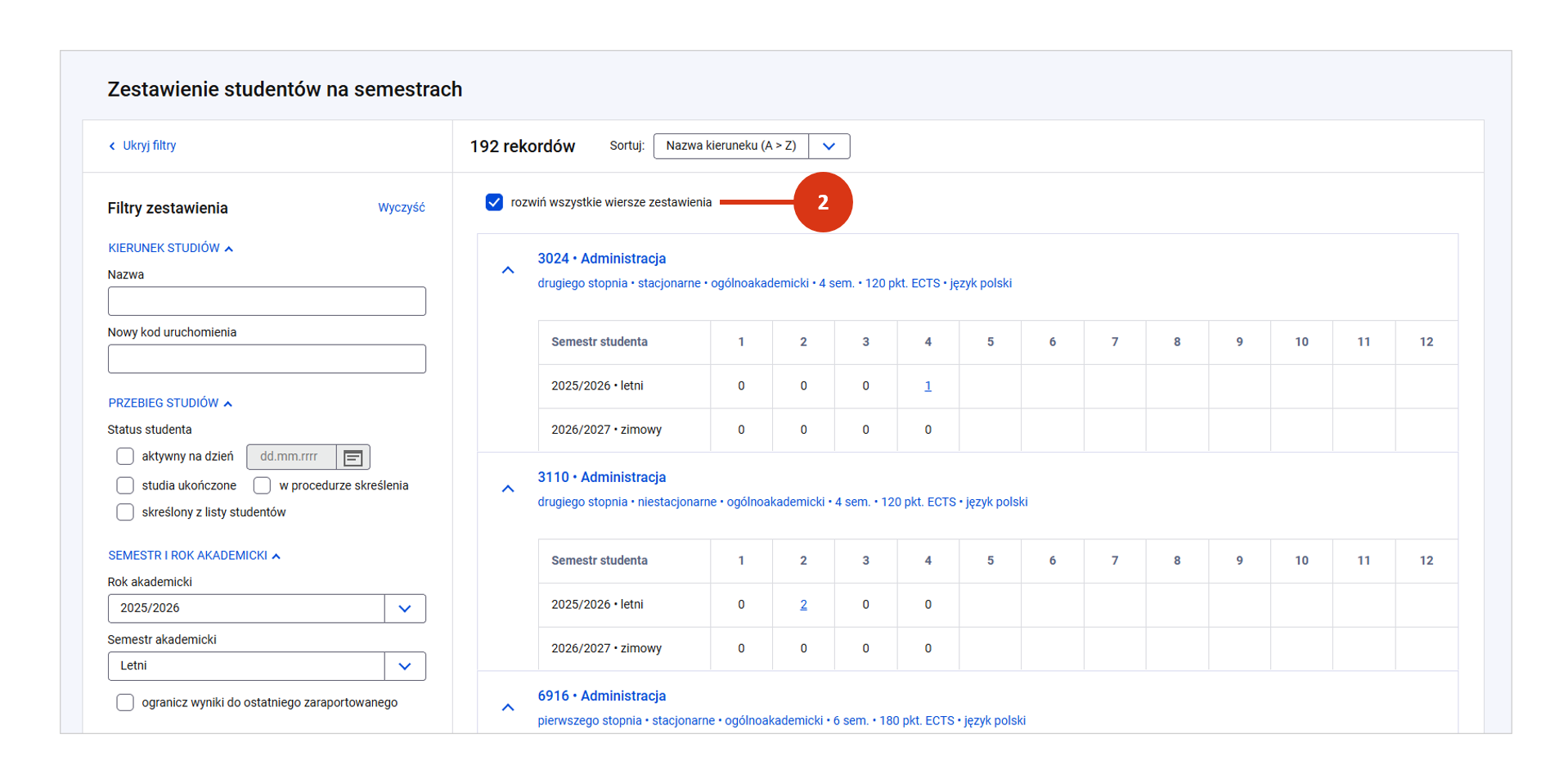This screenshot has height=775, width=1568.
Task: Click the Nowy kod uruchomienia field
Action: (267, 359)
